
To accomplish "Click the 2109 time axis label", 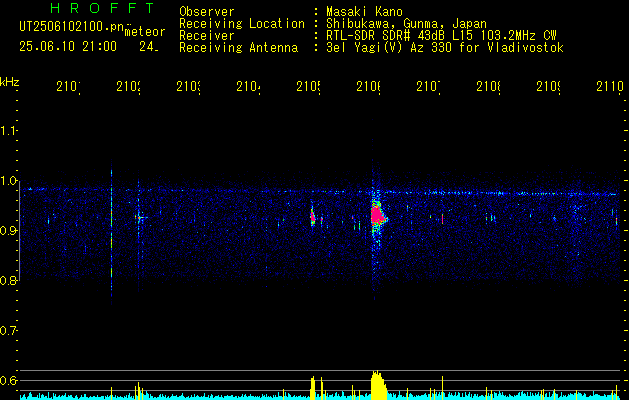I will [549, 87].
